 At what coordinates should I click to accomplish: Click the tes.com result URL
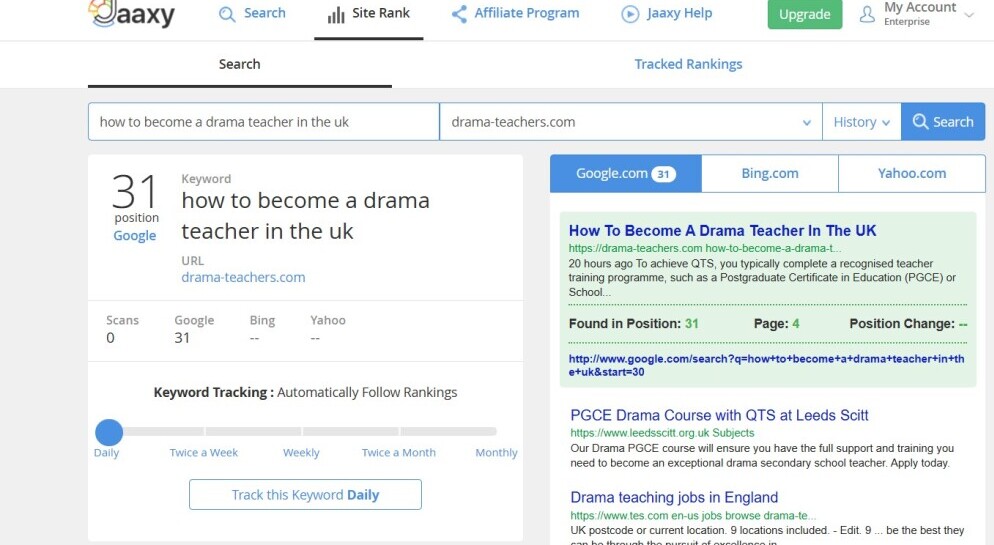(693, 516)
